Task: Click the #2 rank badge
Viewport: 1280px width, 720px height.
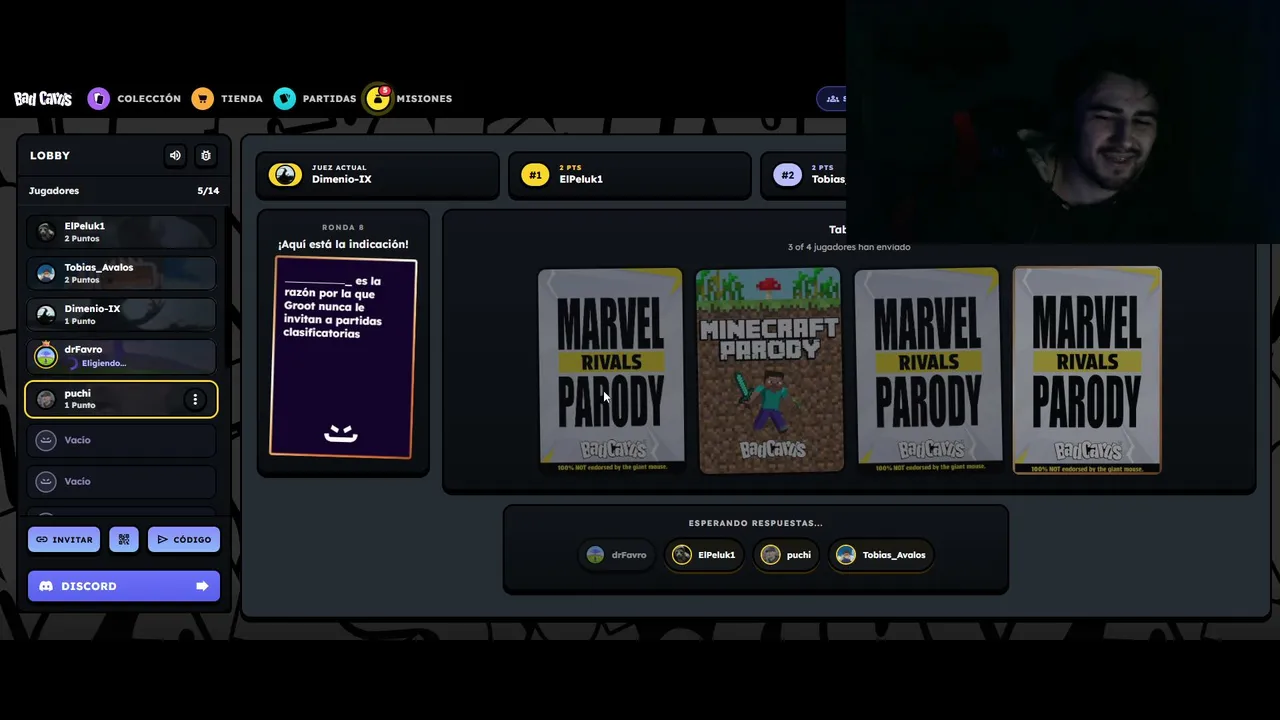Action: pyautogui.click(x=788, y=175)
